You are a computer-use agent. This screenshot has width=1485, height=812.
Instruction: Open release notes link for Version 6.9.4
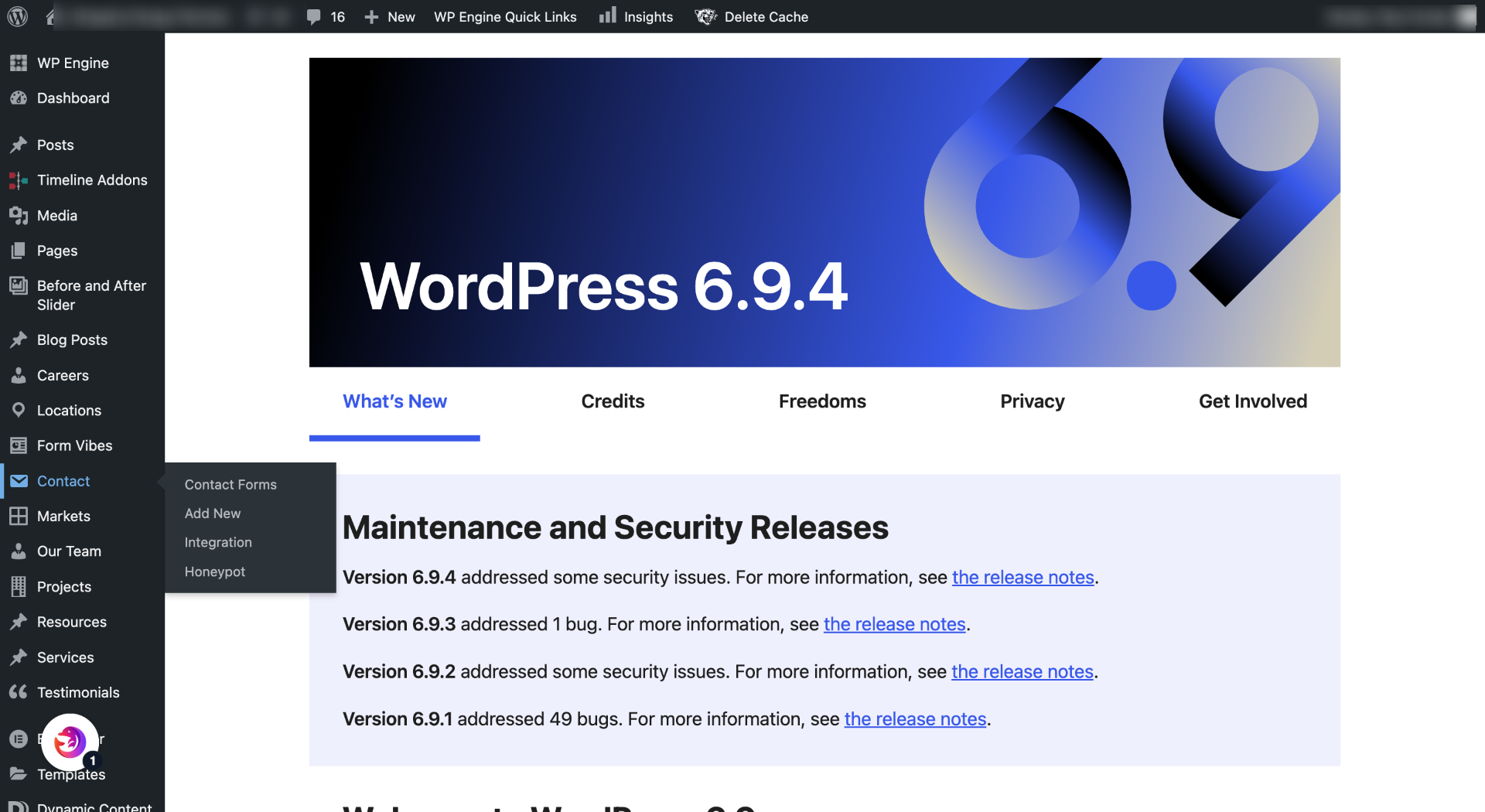pos(1023,578)
